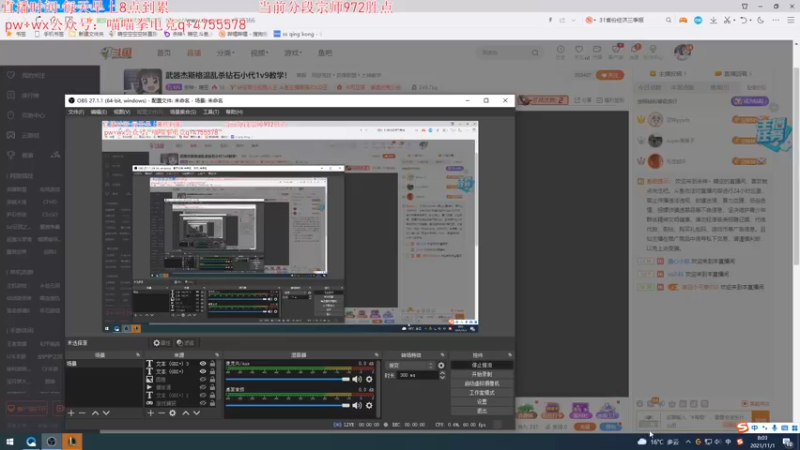Open the orange app on taskbar

tap(72, 441)
